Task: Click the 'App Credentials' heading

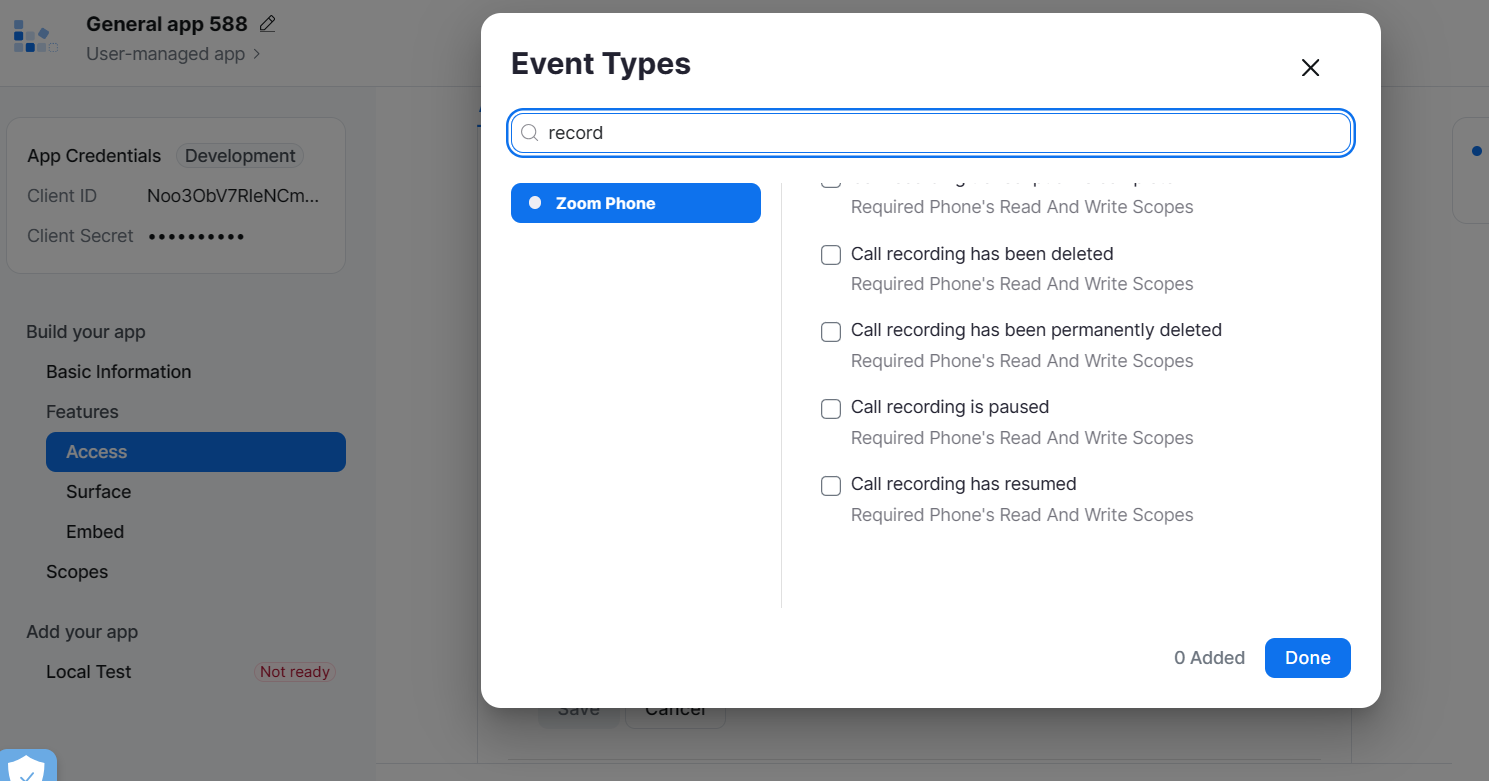Action: [x=94, y=156]
